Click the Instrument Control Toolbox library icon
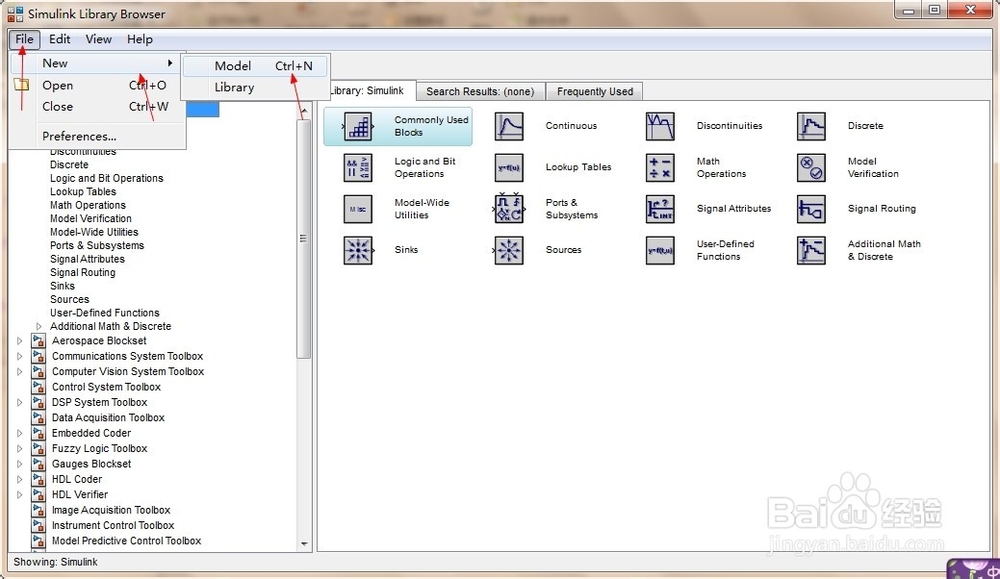This screenshot has width=1000, height=579. 38,525
